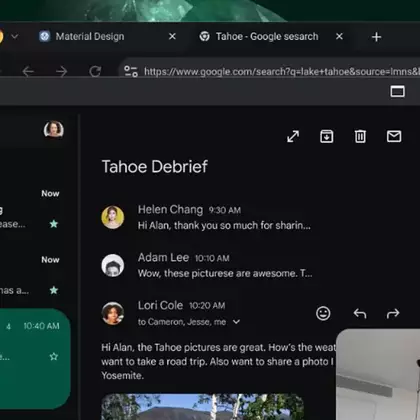Click the 'to Cameron, Jesse, me' recipients line
The width and height of the screenshot is (420, 420).
pyautogui.click(x=182, y=322)
